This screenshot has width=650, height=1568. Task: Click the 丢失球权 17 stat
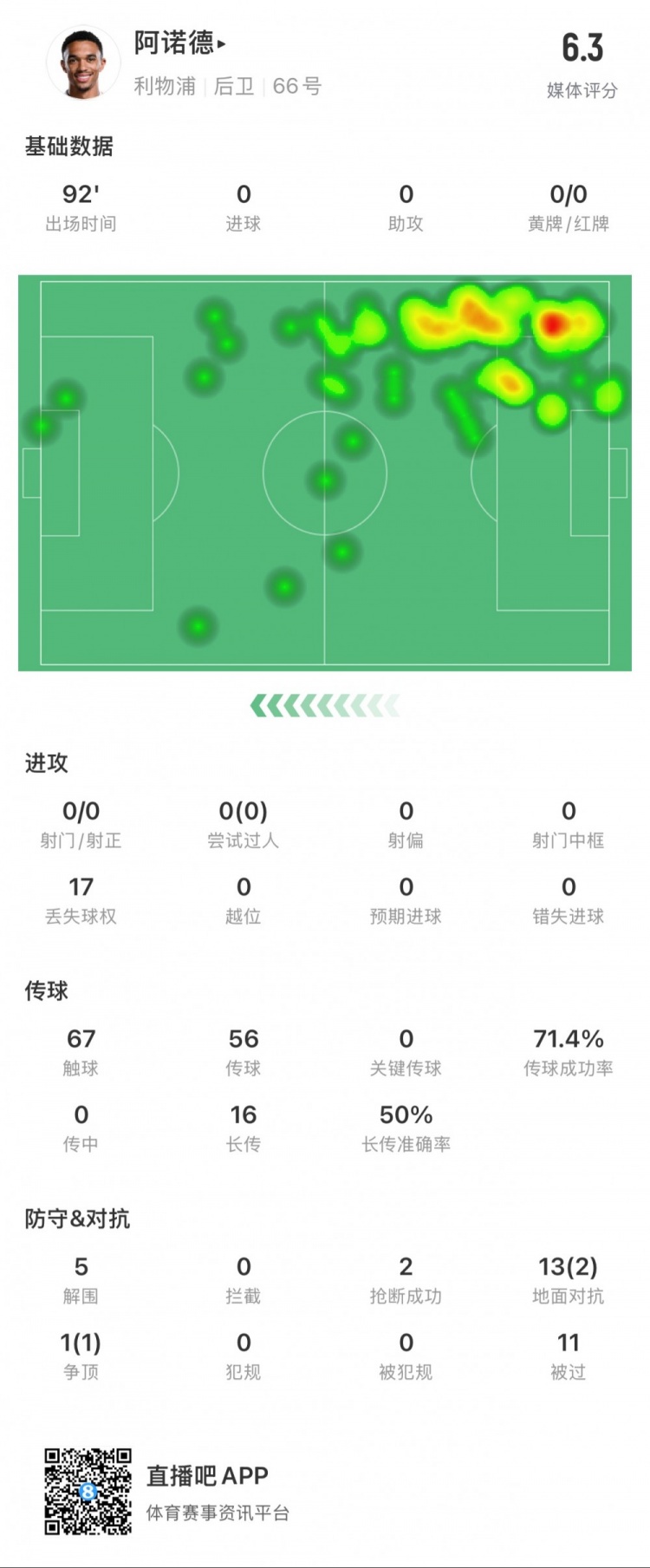coord(81,900)
